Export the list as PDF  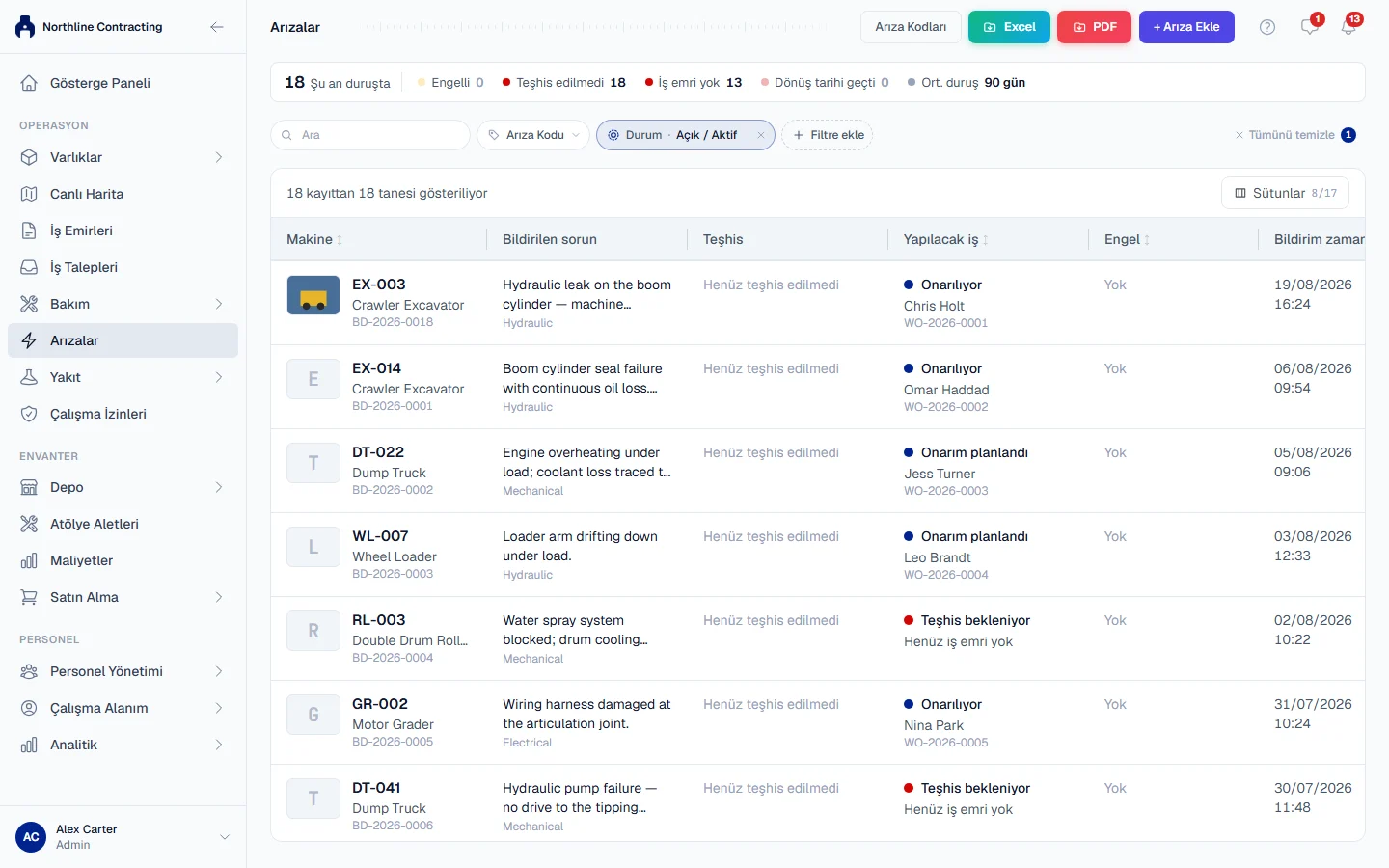tap(1094, 27)
